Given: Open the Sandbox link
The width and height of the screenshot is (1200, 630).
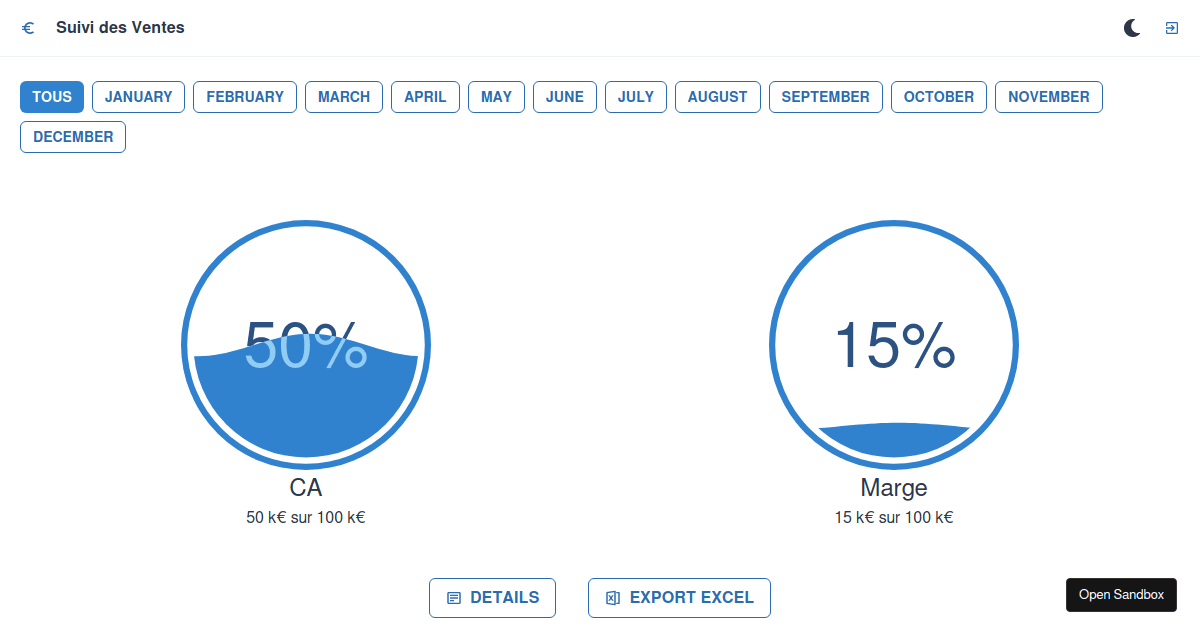Looking at the screenshot, I should (1121, 594).
